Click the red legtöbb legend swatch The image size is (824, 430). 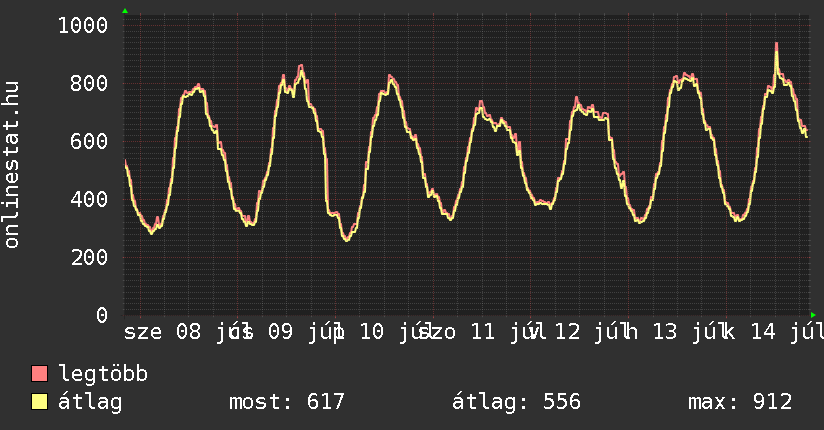pyautogui.click(x=39, y=374)
